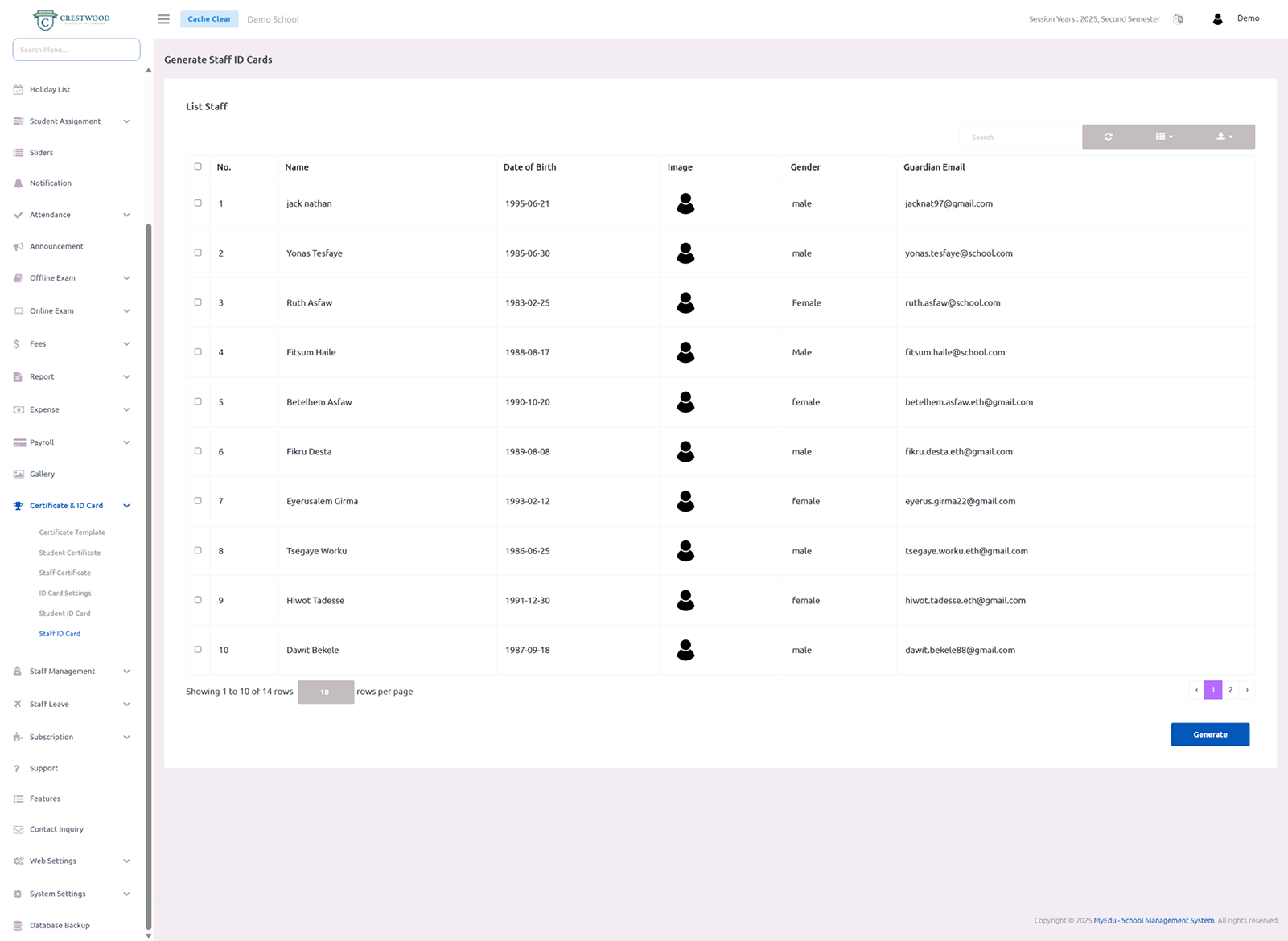1288x941 pixels.
Task: Click the Notification bell icon in sidebar
Action: (x=19, y=183)
